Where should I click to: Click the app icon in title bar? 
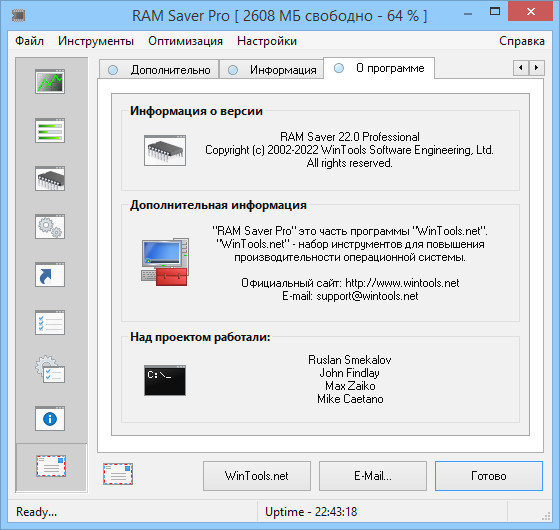tap(18, 15)
